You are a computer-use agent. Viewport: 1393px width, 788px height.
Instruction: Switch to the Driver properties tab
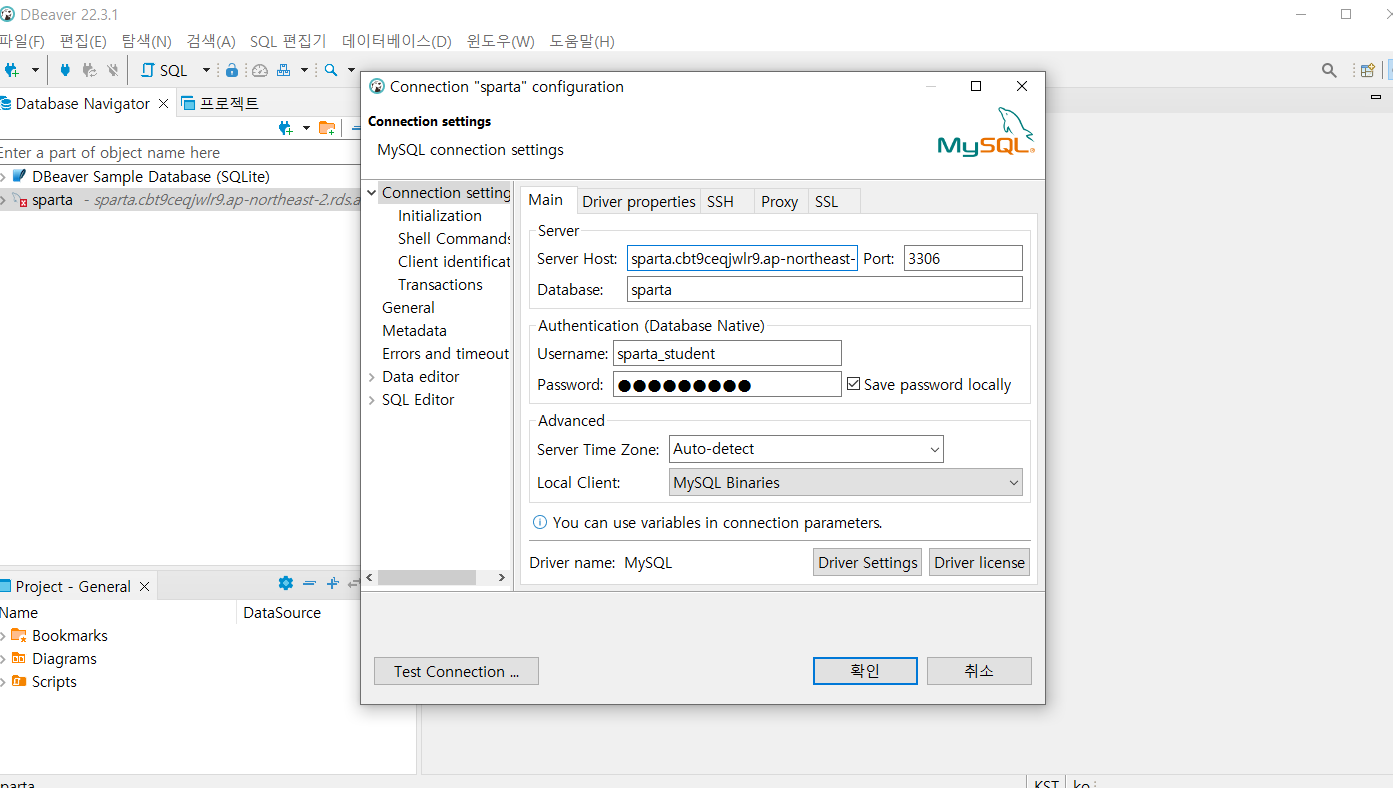point(639,201)
